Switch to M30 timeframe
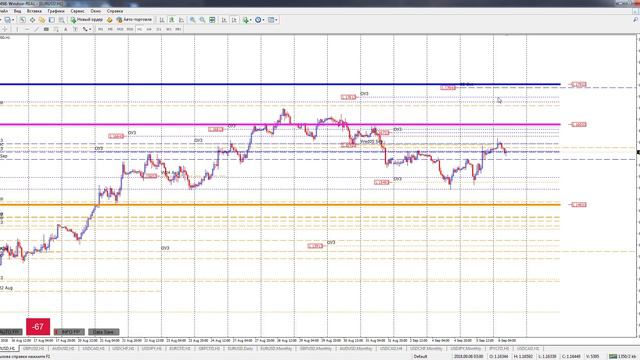Viewport: 640px width, 360px height. 130,29
